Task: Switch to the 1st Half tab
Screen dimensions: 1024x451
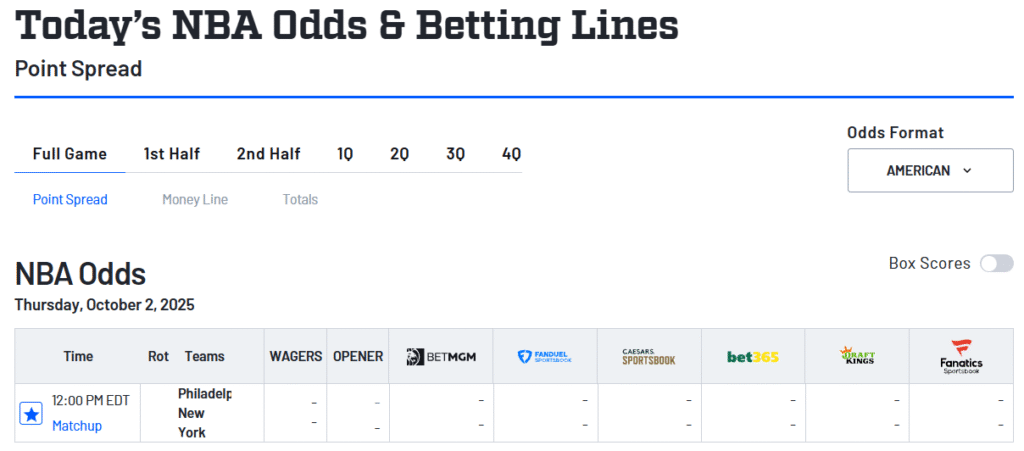Action: (171, 154)
